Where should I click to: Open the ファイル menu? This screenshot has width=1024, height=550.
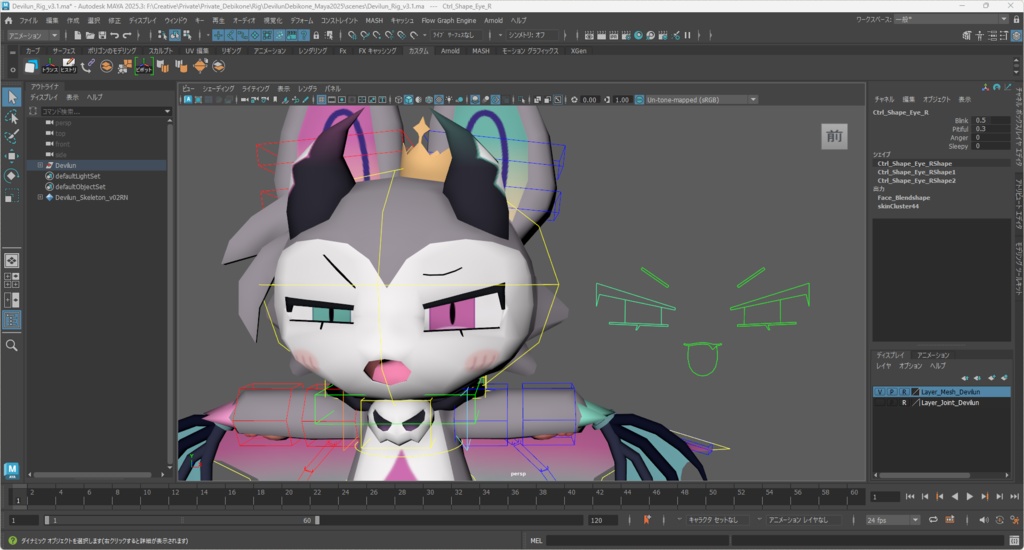pyautogui.click(x=28, y=20)
